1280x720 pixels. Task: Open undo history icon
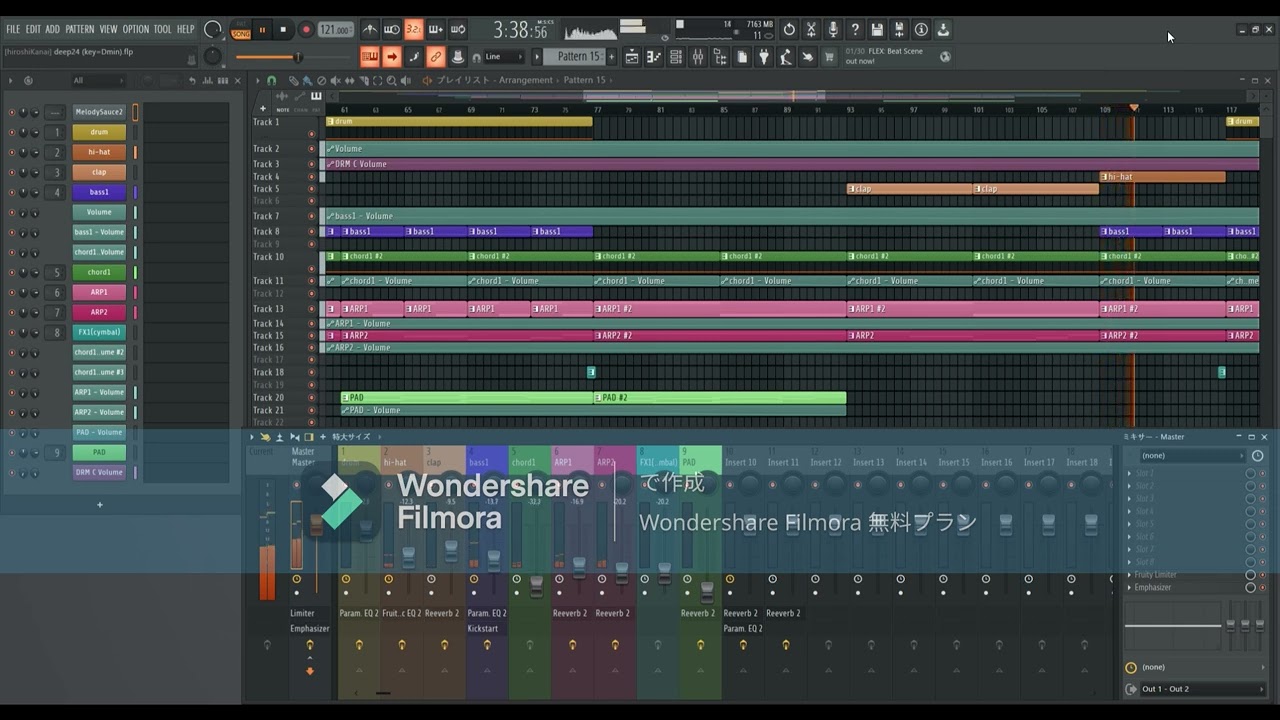[789, 30]
